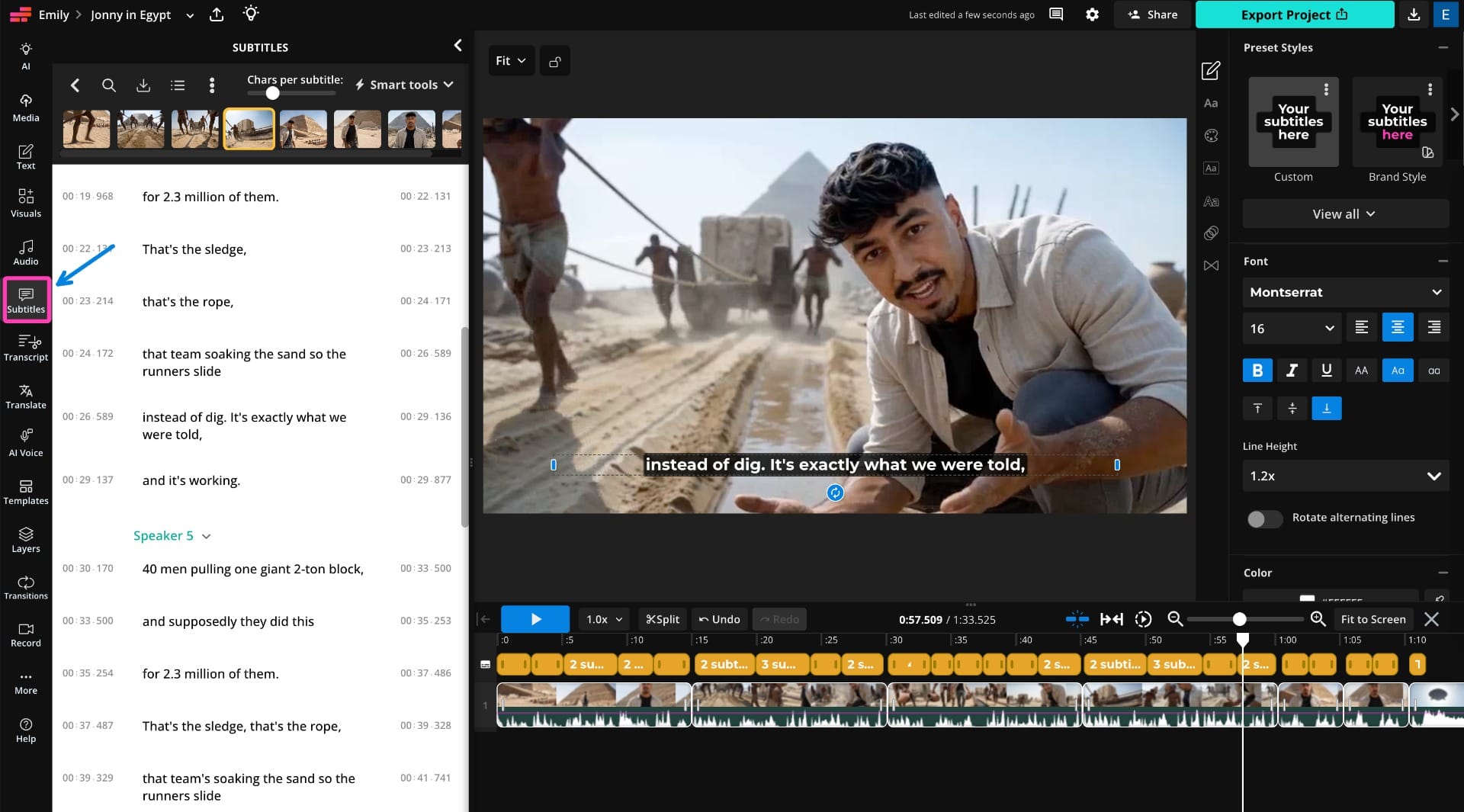
Task: Open the Transitions panel
Action: click(26, 587)
